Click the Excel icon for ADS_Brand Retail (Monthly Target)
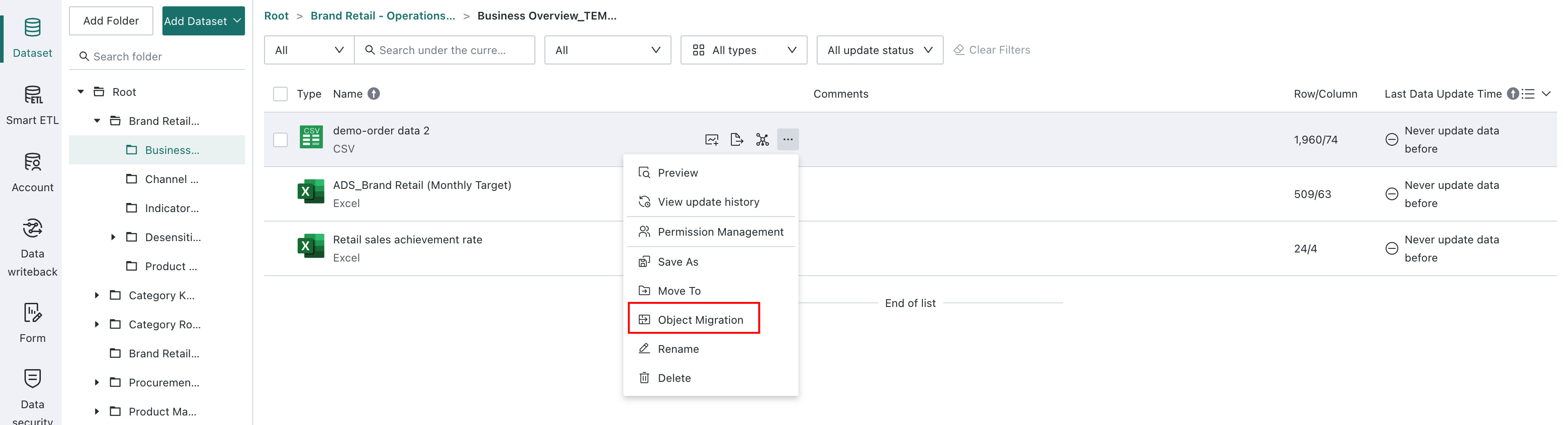1568x425 pixels. coord(310,191)
